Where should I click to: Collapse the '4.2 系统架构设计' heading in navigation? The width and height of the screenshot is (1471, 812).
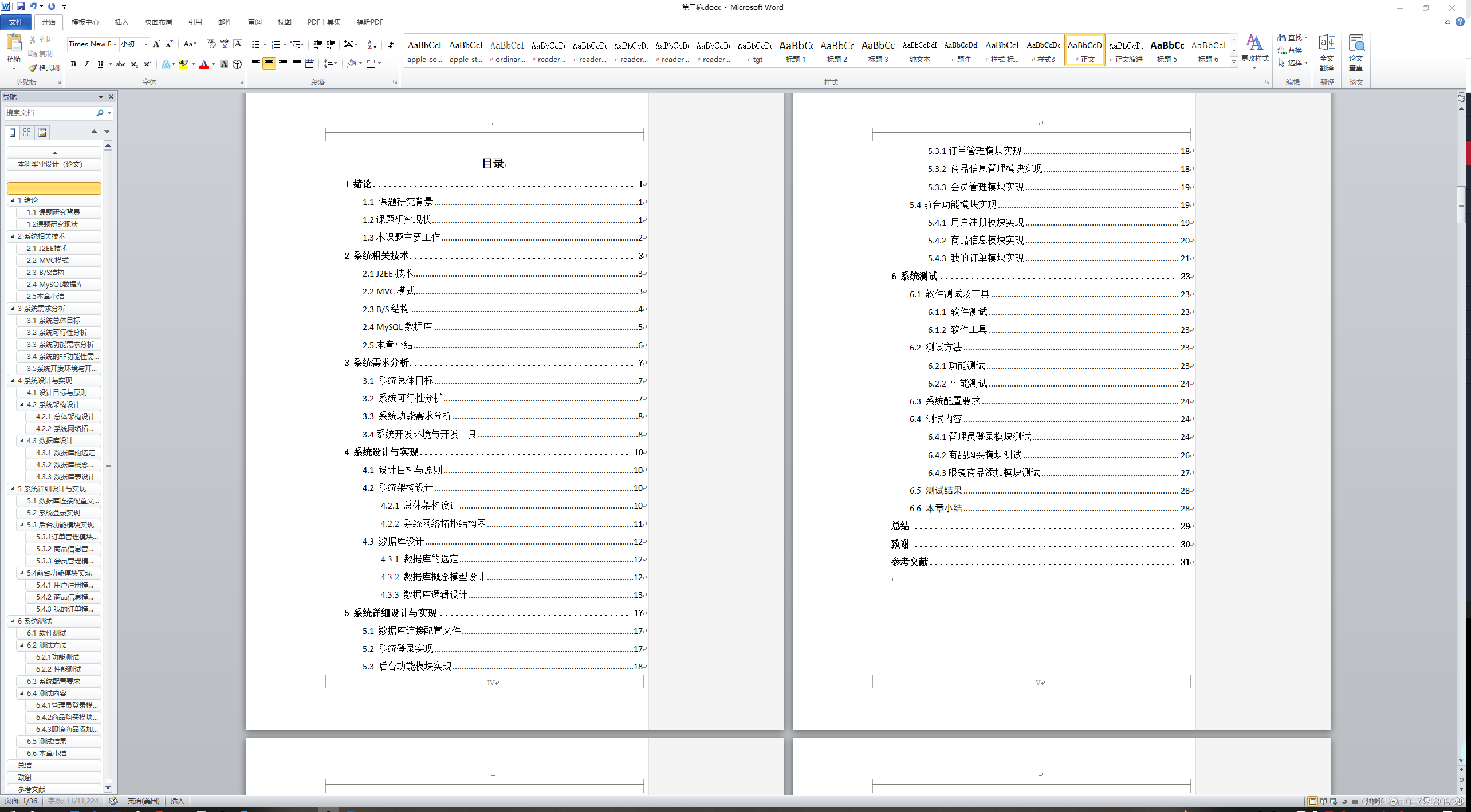click(x=22, y=404)
